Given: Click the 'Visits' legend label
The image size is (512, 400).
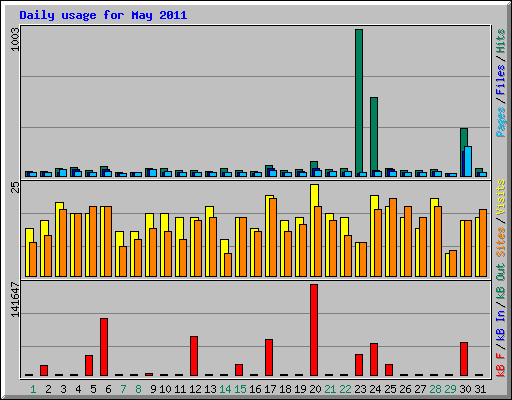Looking at the screenshot, I should click(x=501, y=198).
